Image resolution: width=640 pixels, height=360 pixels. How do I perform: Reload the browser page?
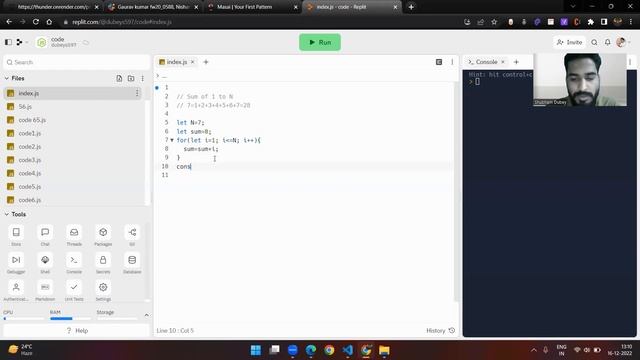tap(36, 22)
